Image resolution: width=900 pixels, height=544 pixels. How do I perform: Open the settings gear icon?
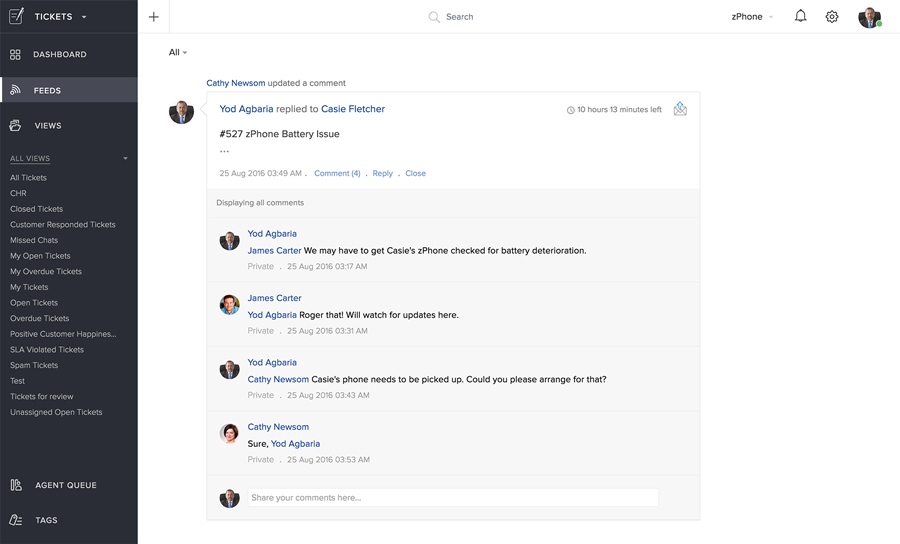click(x=831, y=17)
